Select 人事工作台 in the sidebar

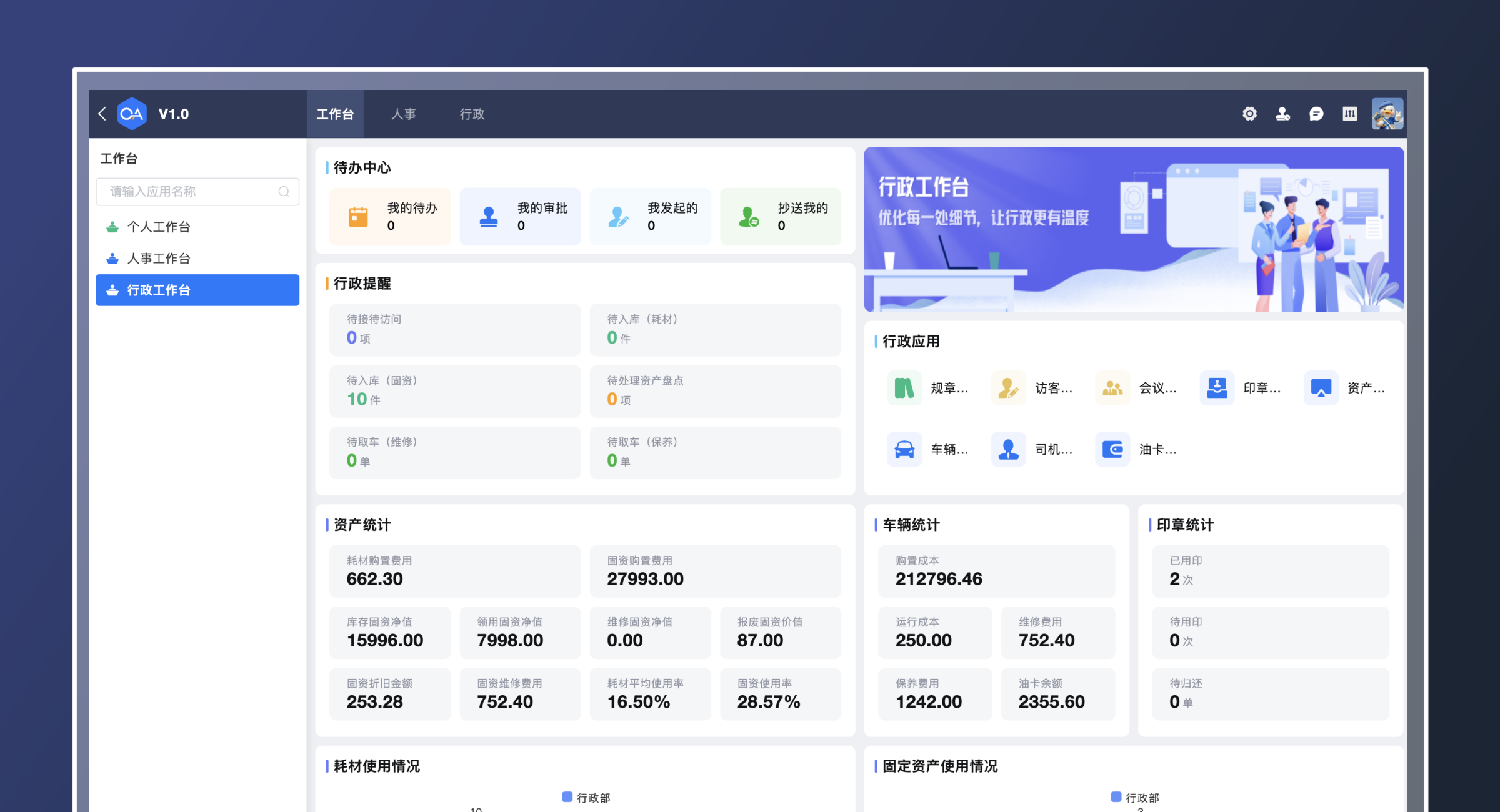(158, 259)
